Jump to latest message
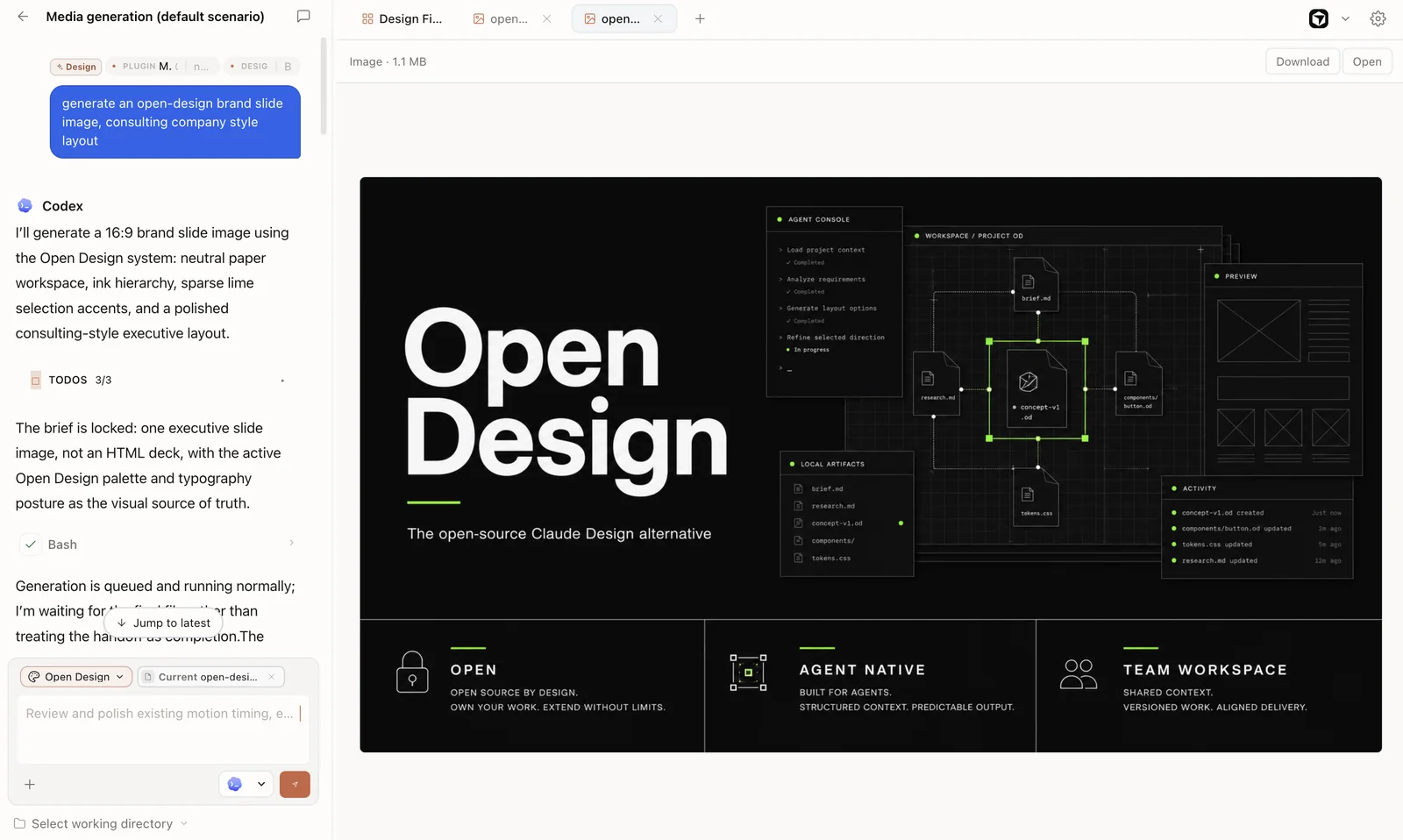Screen dimensions: 1403x840 click(x=164, y=623)
